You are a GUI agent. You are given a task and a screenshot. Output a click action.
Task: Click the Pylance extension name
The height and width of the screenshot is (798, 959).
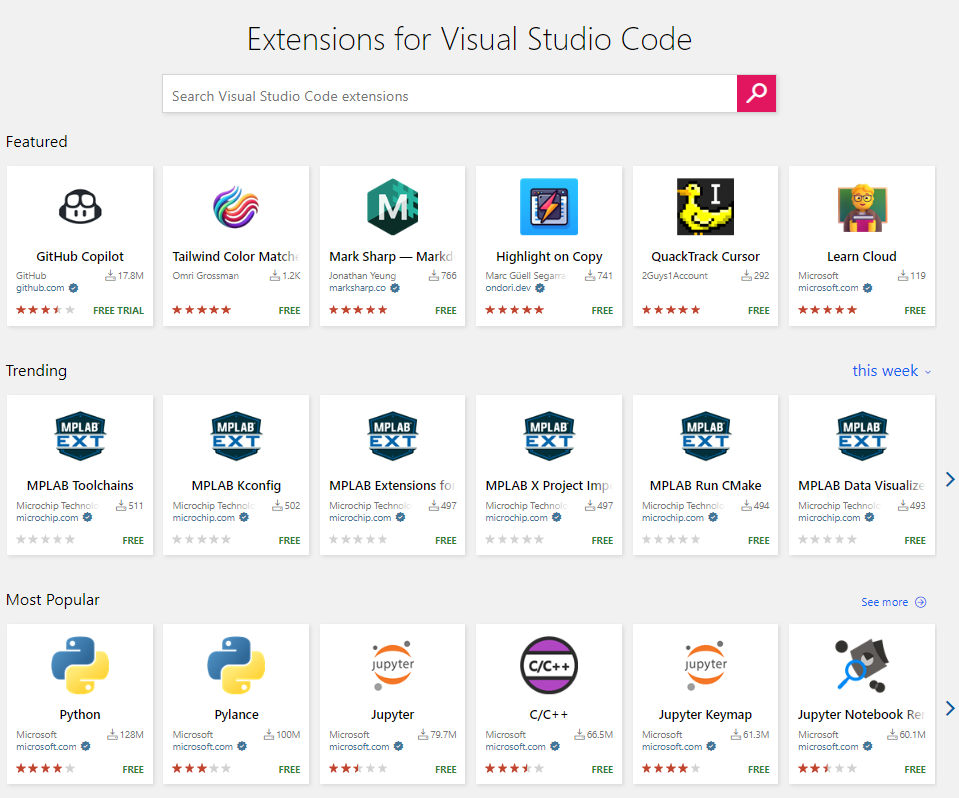click(x=236, y=715)
